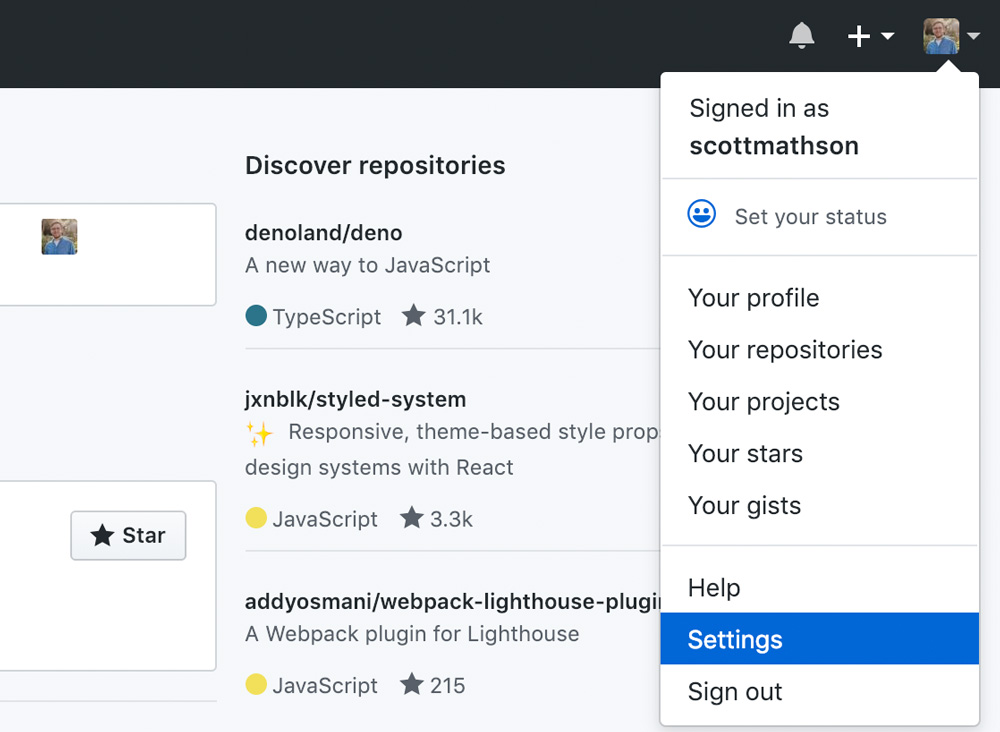Click the 215 star count
Screen dimensions: 1000x732
point(447,685)
